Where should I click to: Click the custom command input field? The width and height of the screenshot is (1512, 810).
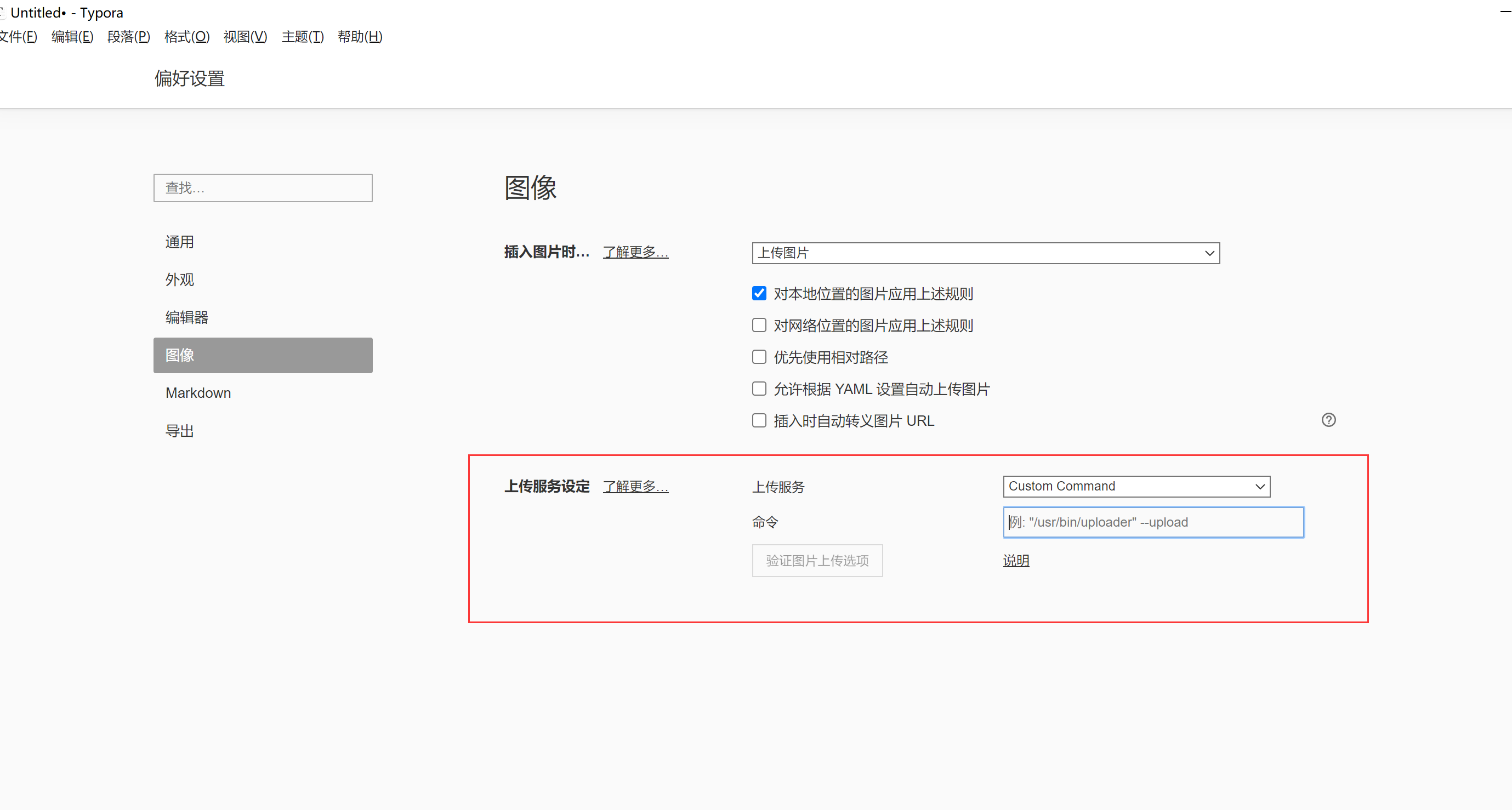pyautogui.click(x=1153, y=522)
